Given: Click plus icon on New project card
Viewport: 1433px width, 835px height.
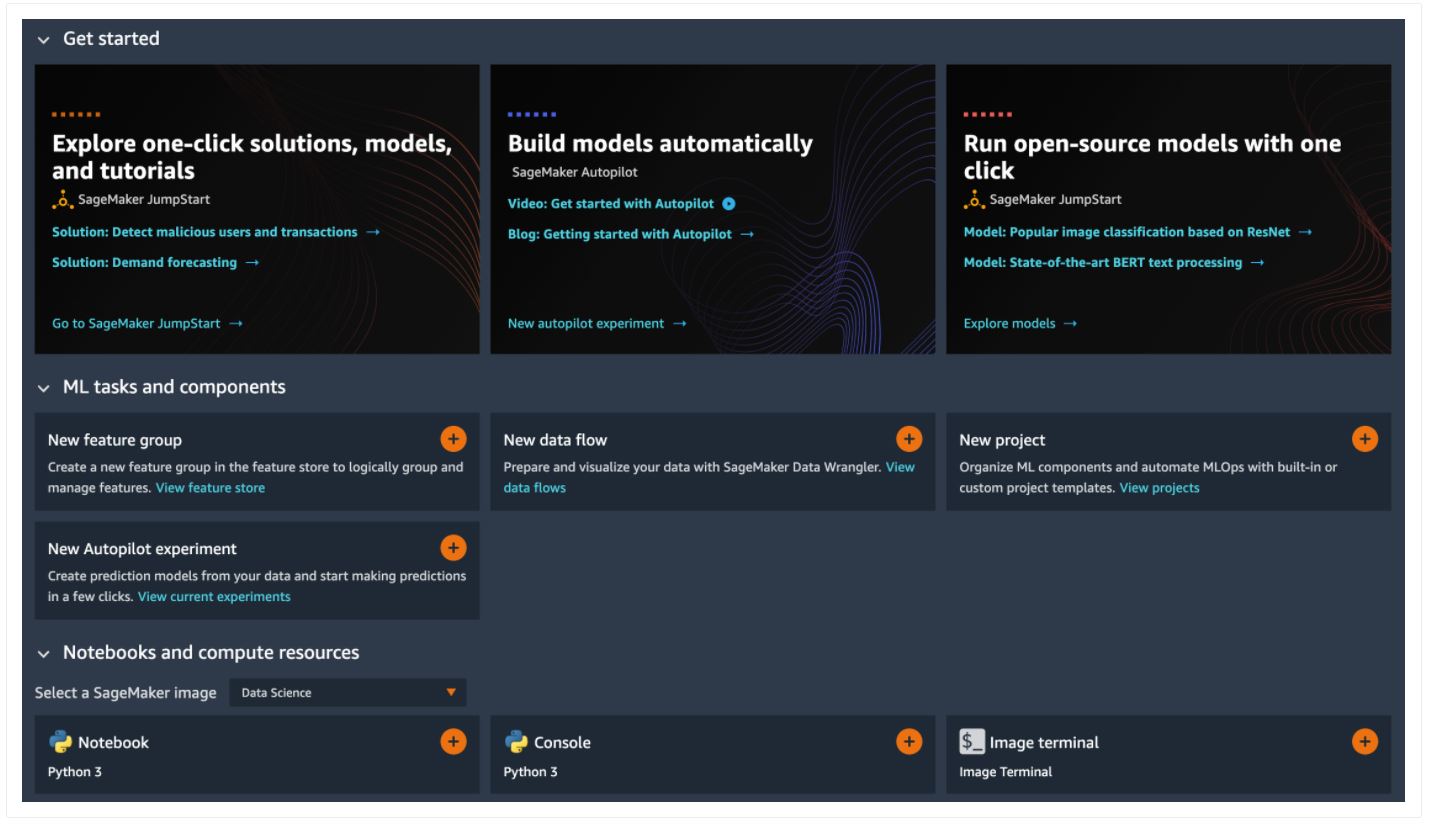Looking at the screenshot, I should (1365, 439).
